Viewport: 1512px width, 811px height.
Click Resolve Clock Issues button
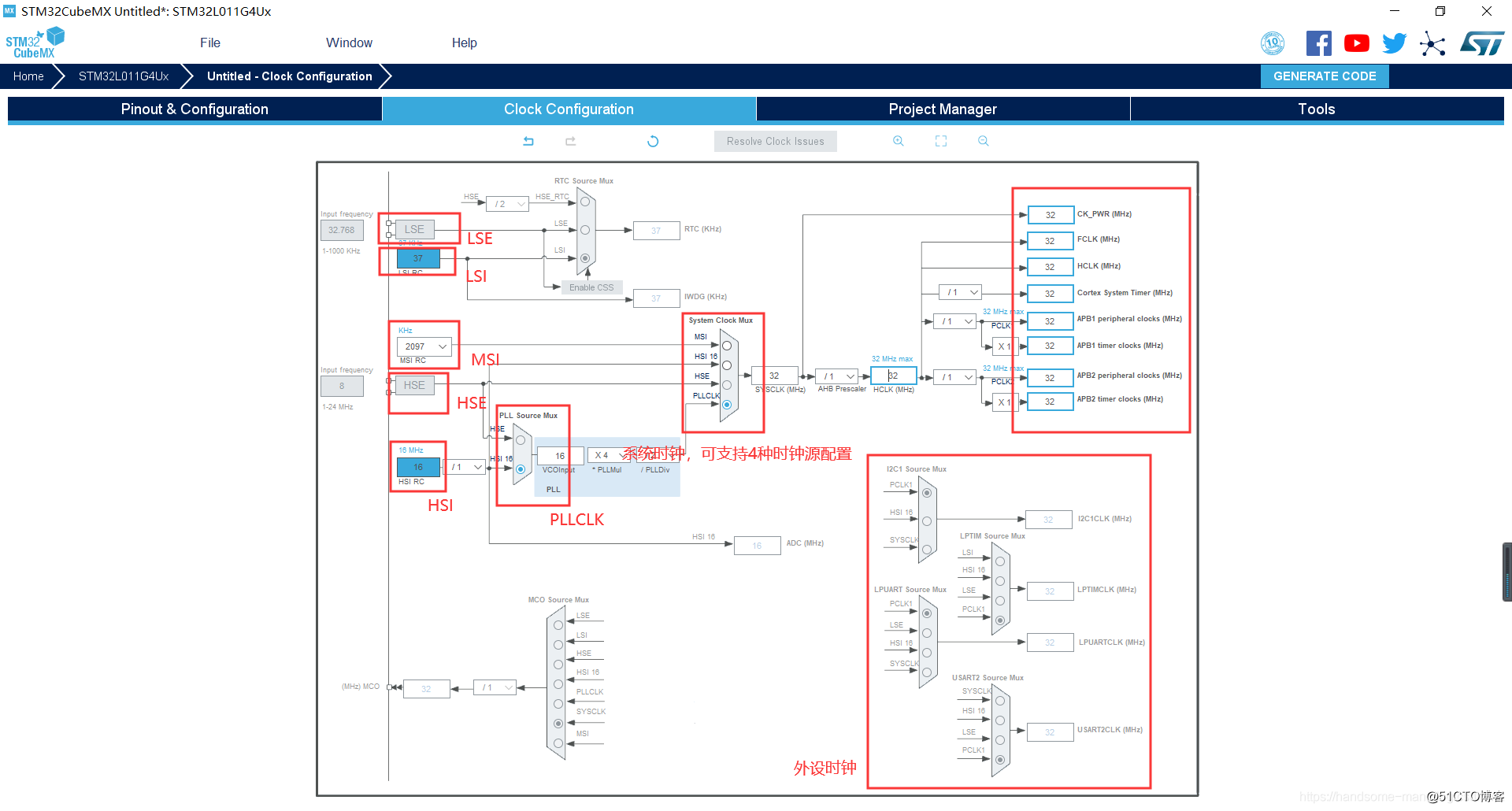coord(776,142)
